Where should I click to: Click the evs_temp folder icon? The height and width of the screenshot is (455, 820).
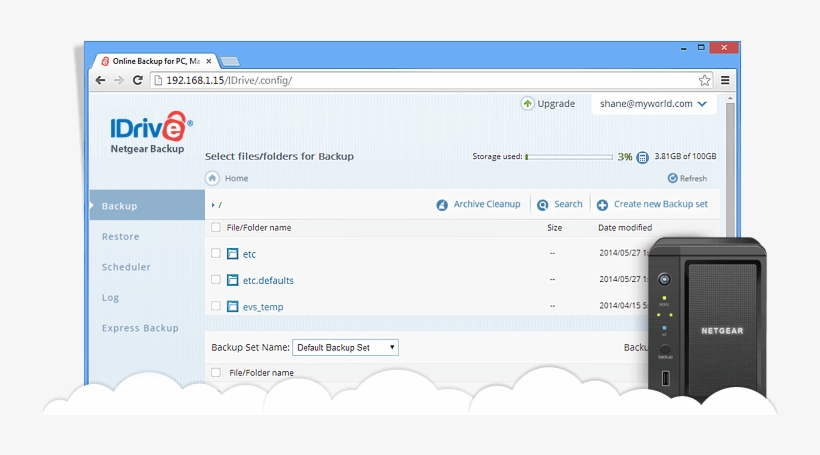coord(233,306)
